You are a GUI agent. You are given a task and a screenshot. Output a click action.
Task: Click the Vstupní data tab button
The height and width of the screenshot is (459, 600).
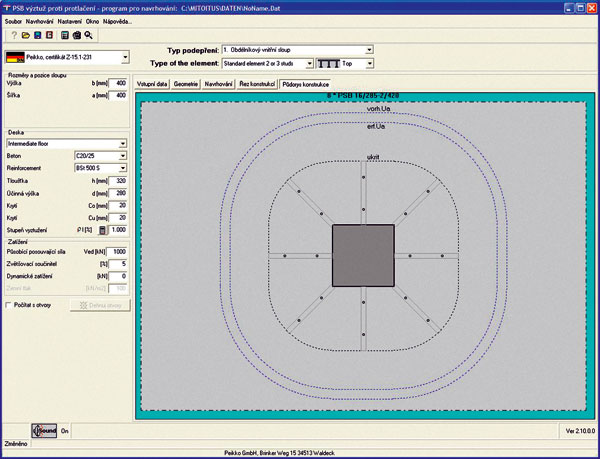(x=152, y=84)
